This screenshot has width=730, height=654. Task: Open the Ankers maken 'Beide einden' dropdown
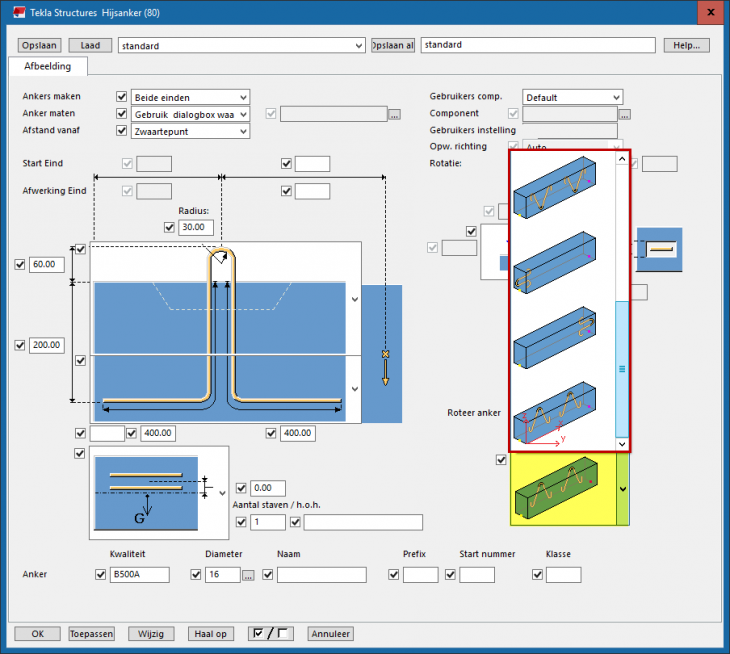[190, 97]
